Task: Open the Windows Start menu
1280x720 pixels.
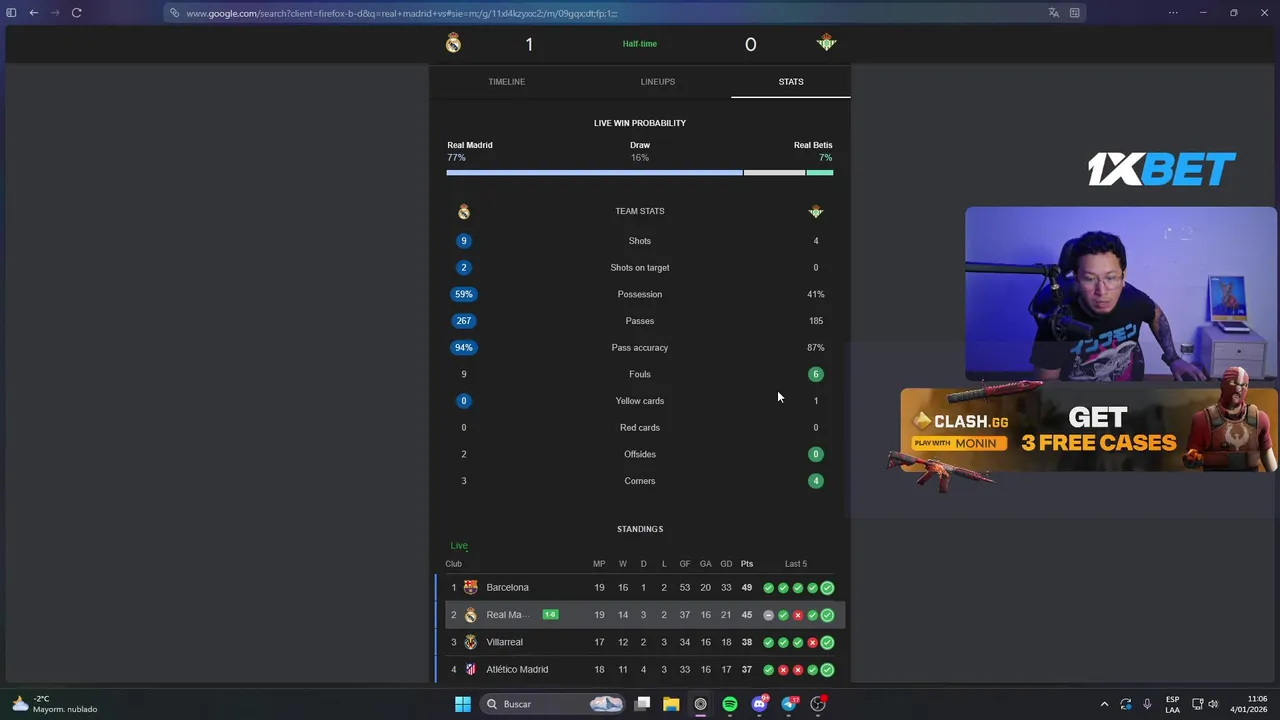Action: 463,704
